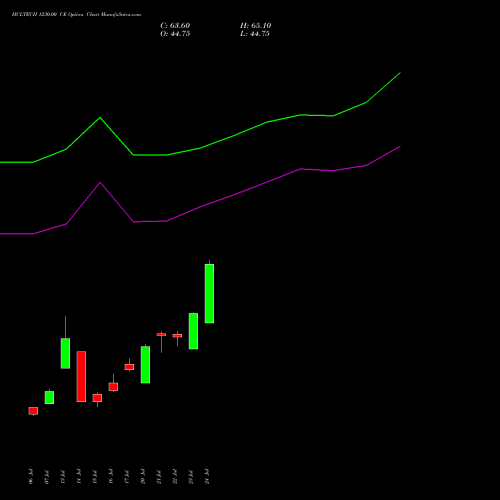500x500 pixels.
Task: Select the large red candle for 14 Jul
Action: tap(81, 376)
